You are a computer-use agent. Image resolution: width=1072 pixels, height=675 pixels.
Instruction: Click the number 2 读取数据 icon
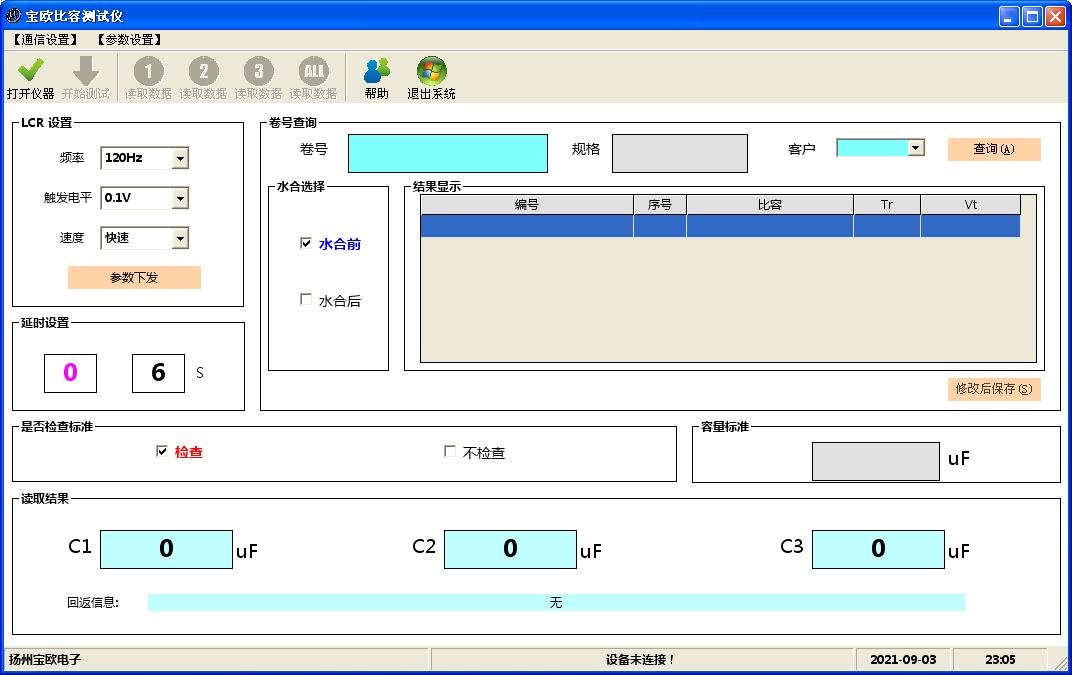click(x=203, y=71)
